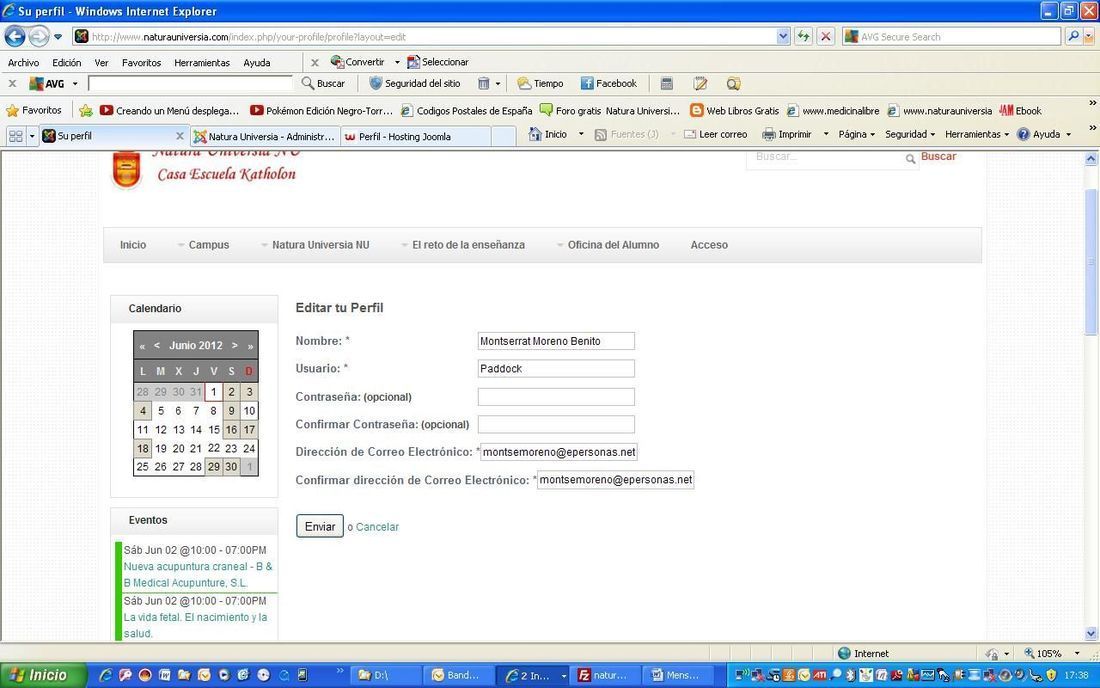Open the Windows Inicio start button
The width and height of the screenshot is (1100, 688).
(x=43, y=675)
